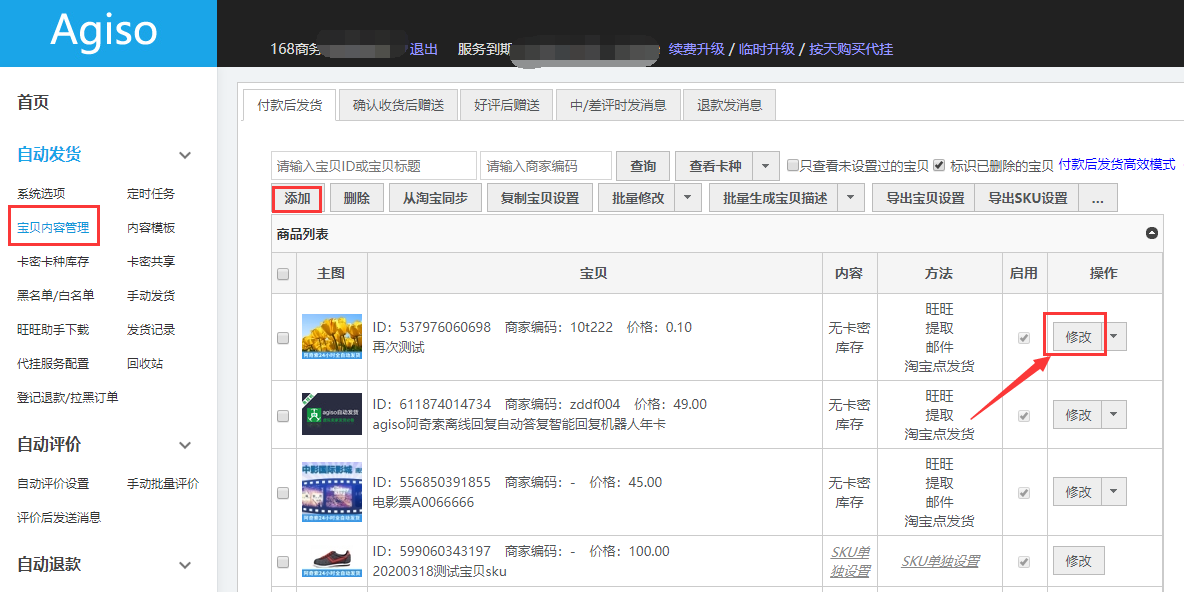This screenshot has width=1184, height=592.
Task: Open 宝贝内容管理 in sidebar
Action: 54,227
